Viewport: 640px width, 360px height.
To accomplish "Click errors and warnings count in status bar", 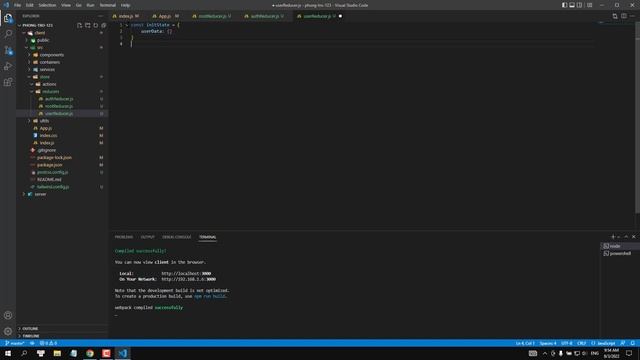I will point(48,343).
